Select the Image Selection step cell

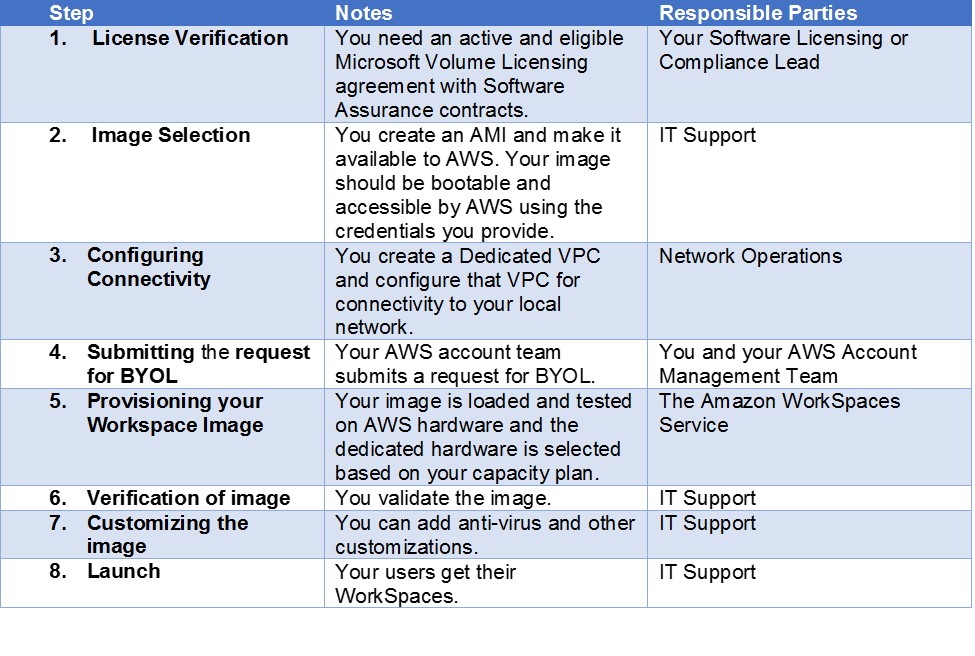[x=162, y=182]
